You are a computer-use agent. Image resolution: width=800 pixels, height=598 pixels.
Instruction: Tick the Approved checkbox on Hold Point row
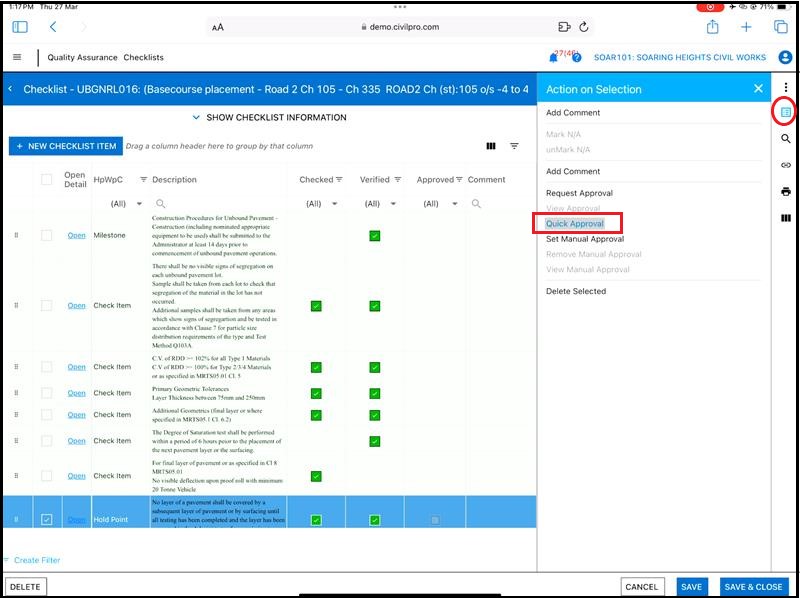[x=434, y=520]
